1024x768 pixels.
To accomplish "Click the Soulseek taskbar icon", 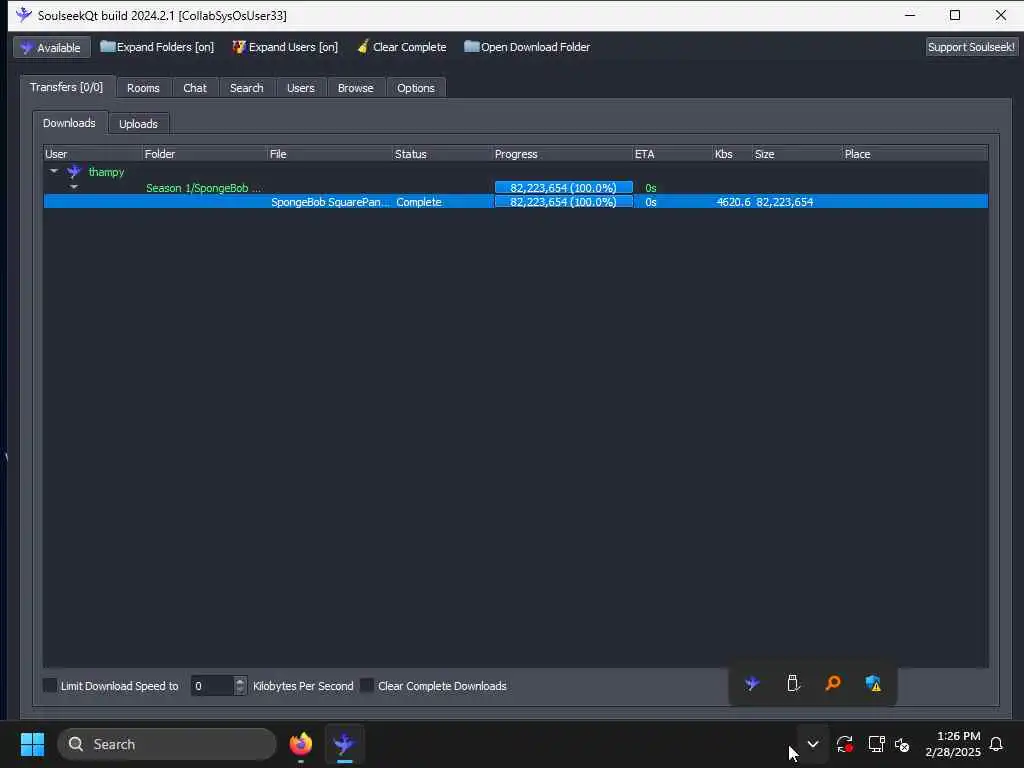I will [x=344, y=744].
